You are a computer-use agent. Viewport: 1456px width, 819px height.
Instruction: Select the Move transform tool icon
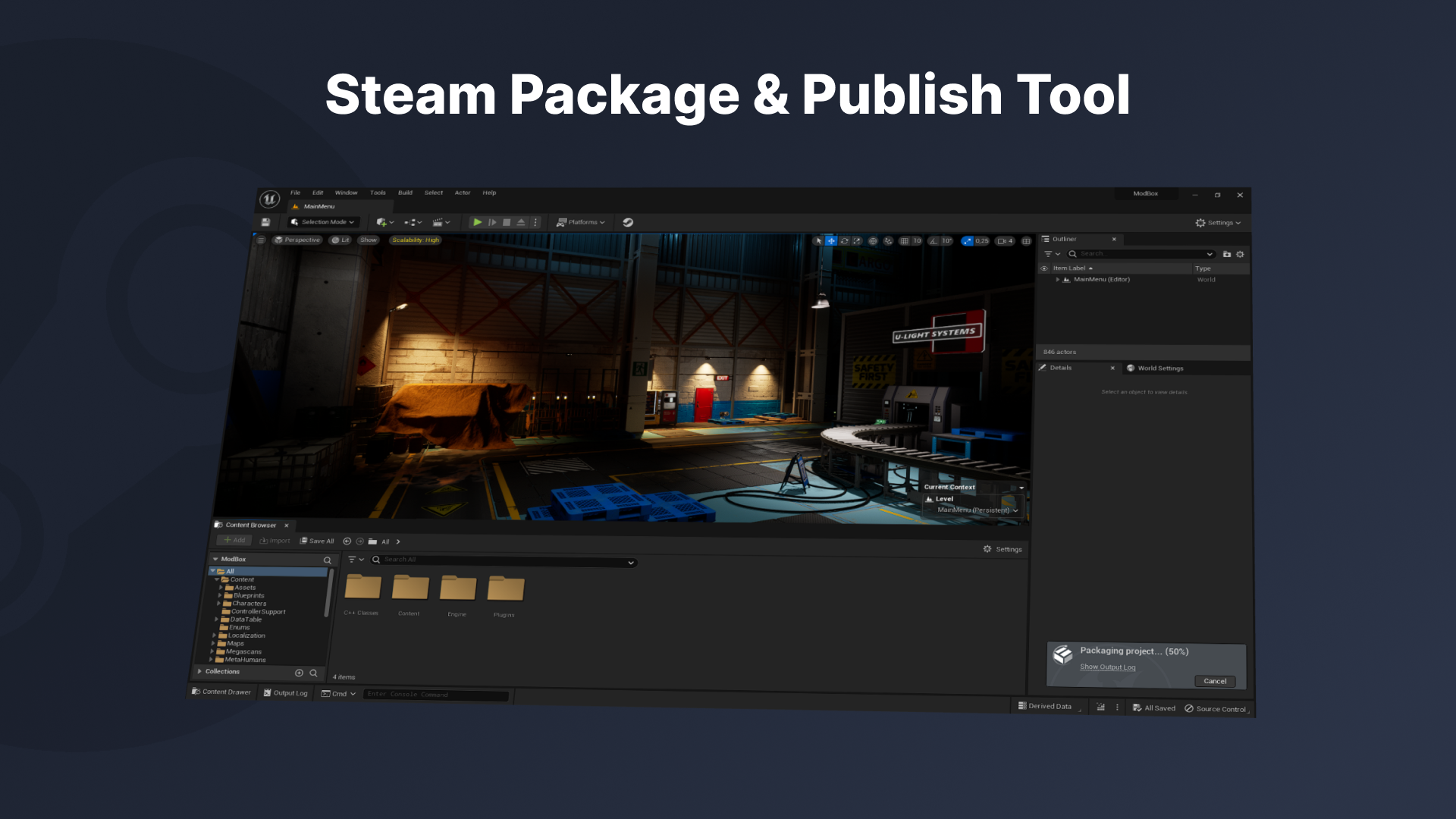[x=831, y=241]
